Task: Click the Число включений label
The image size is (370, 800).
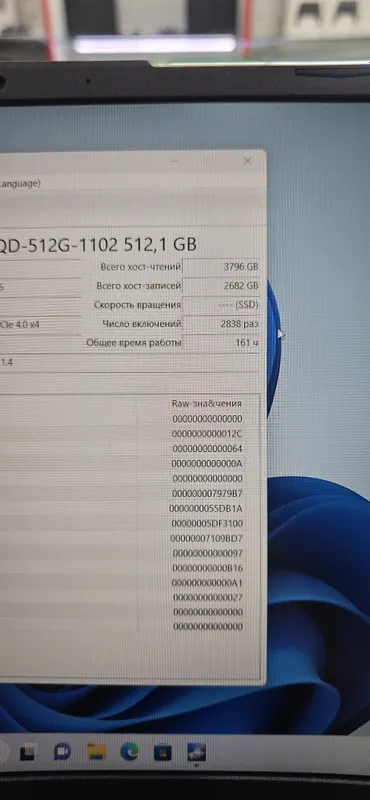Action: coord(141,324)
